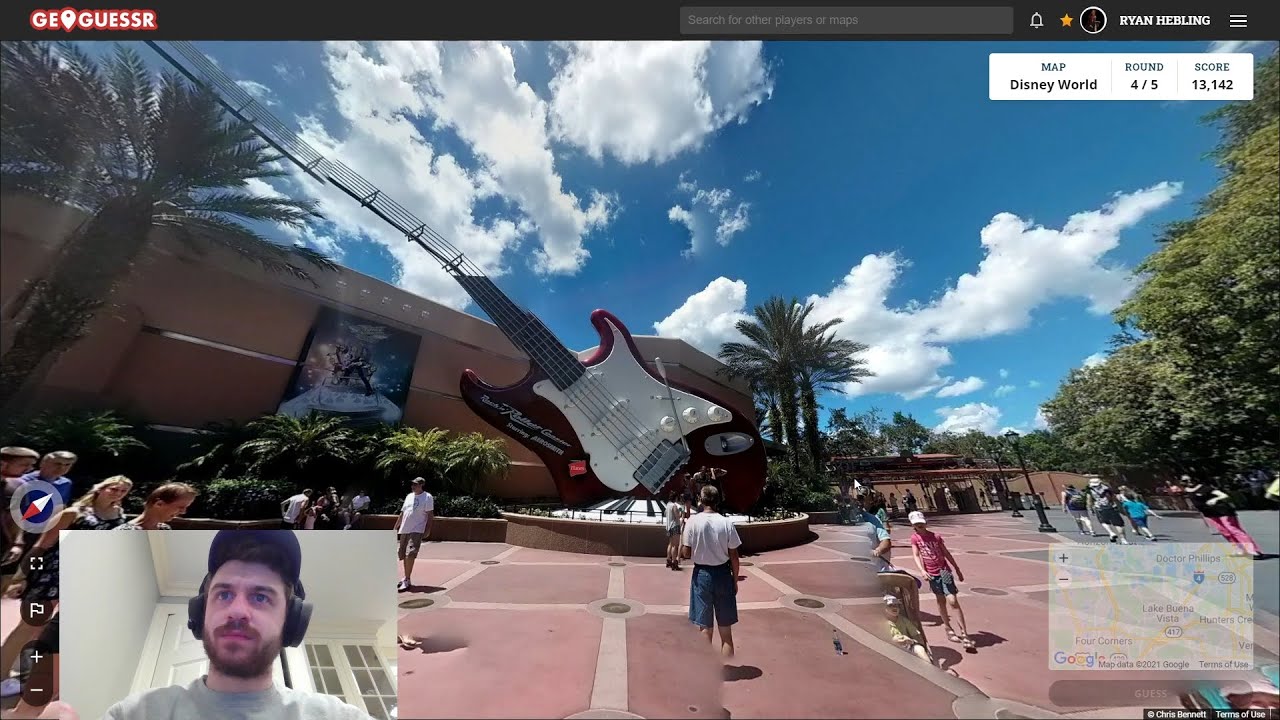1280x720 pixels.
Task: Zoom in the street view
Action: tap(36, 657)
